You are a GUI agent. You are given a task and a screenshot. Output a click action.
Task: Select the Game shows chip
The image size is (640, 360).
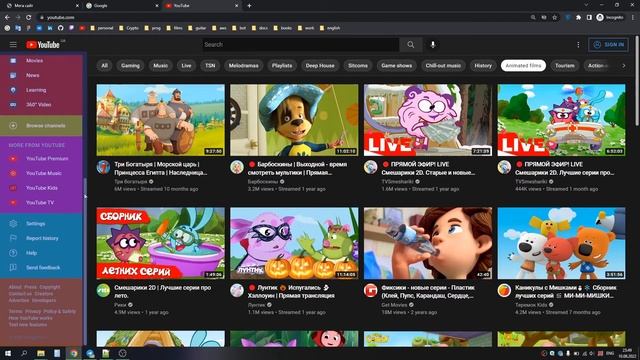coord(397,65)
